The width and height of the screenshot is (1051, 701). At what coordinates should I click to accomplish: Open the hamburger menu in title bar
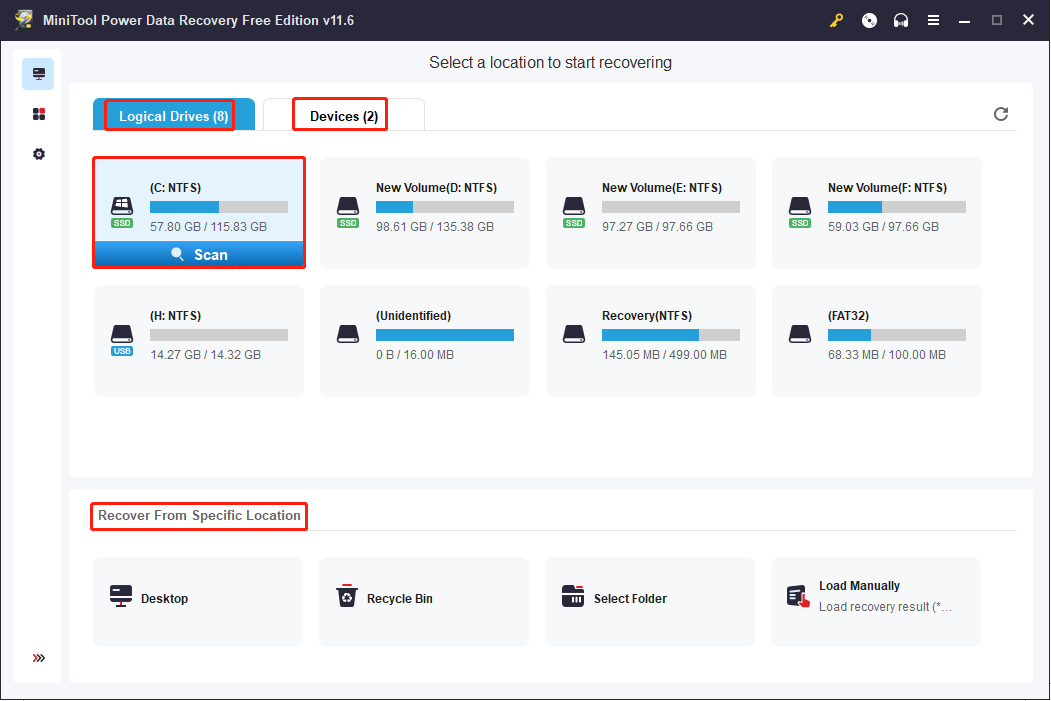pos(933,20)
